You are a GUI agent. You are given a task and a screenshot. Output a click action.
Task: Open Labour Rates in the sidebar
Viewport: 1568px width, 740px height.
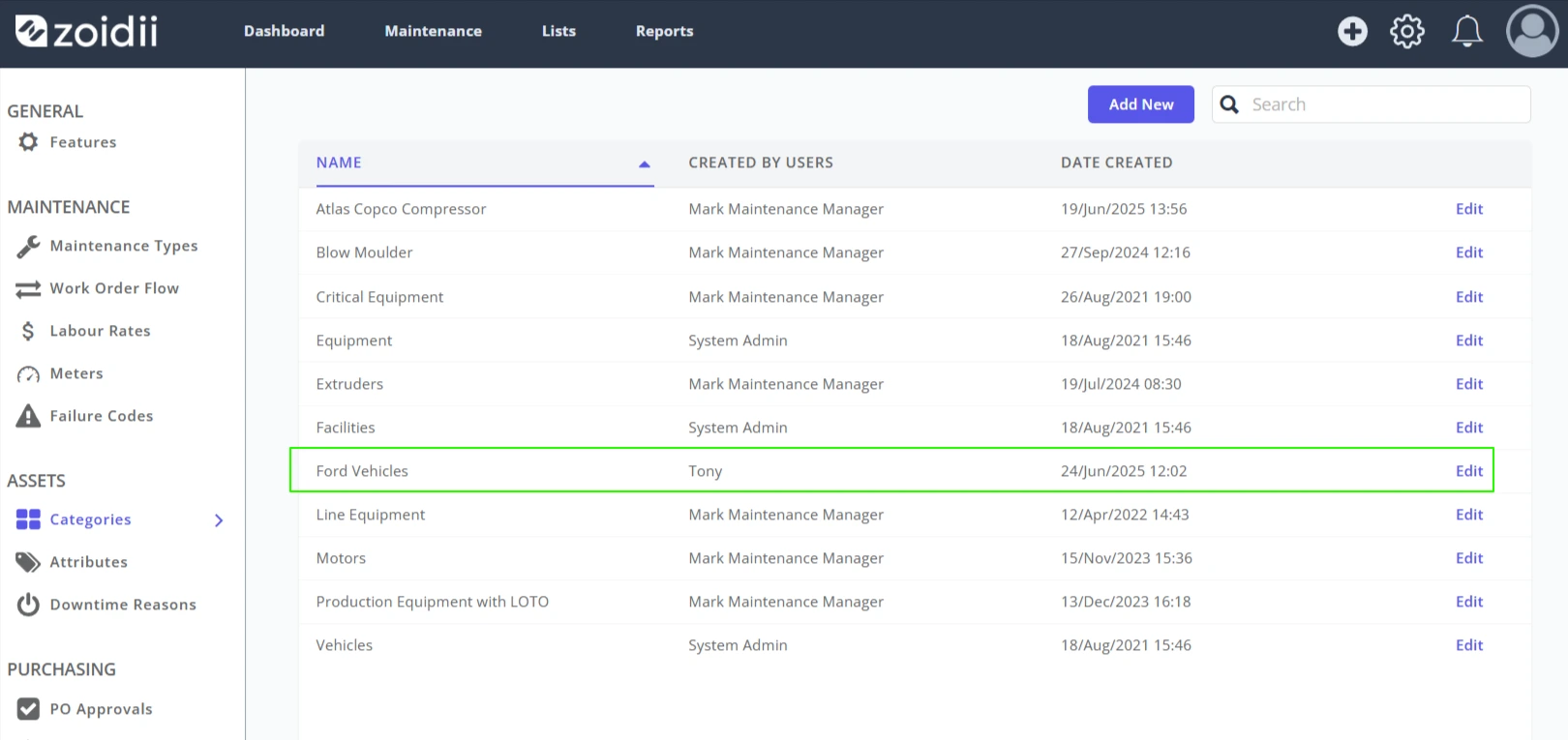101,331
